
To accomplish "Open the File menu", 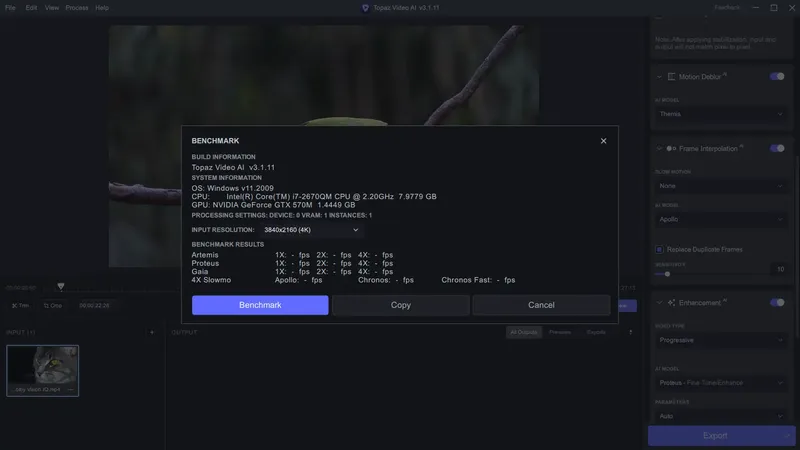I will click(x=10, y=8).
